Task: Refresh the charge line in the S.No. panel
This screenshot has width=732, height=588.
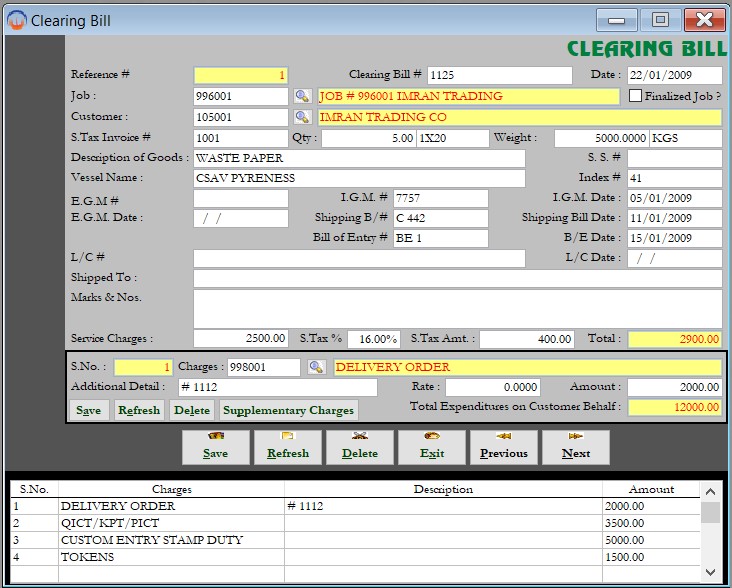Action: pyautogui.click(x=139, y=410)
